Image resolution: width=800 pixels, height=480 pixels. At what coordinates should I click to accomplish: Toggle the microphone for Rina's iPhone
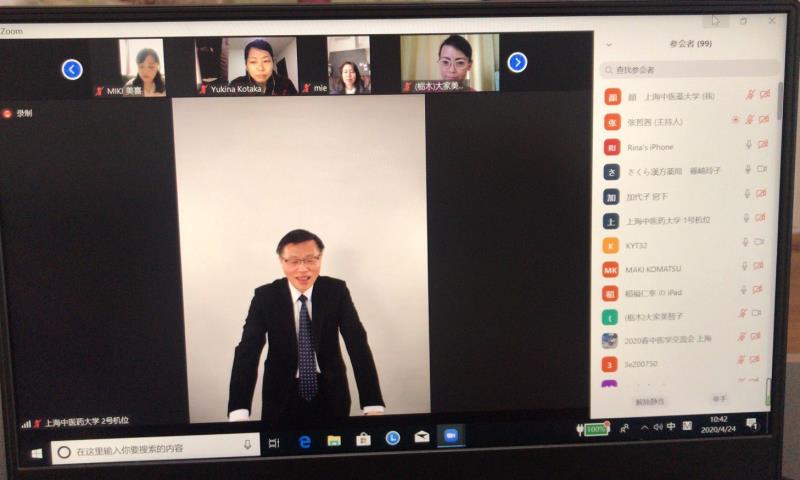747,145
